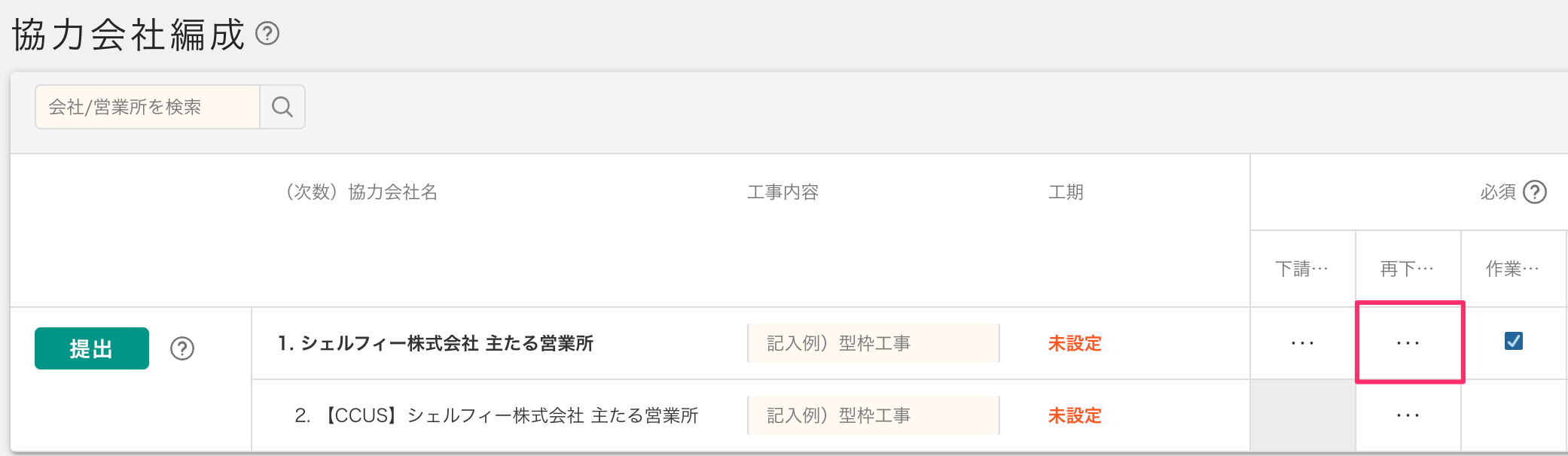Click the 提出 submit button
Image resolution: width=1568 pixels, height=456 pixels.
92,348
